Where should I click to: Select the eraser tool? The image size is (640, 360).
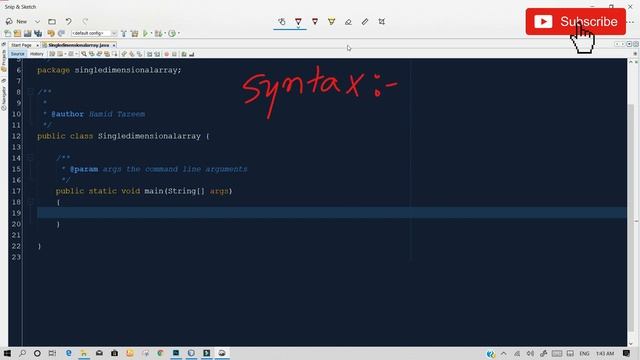348,22
